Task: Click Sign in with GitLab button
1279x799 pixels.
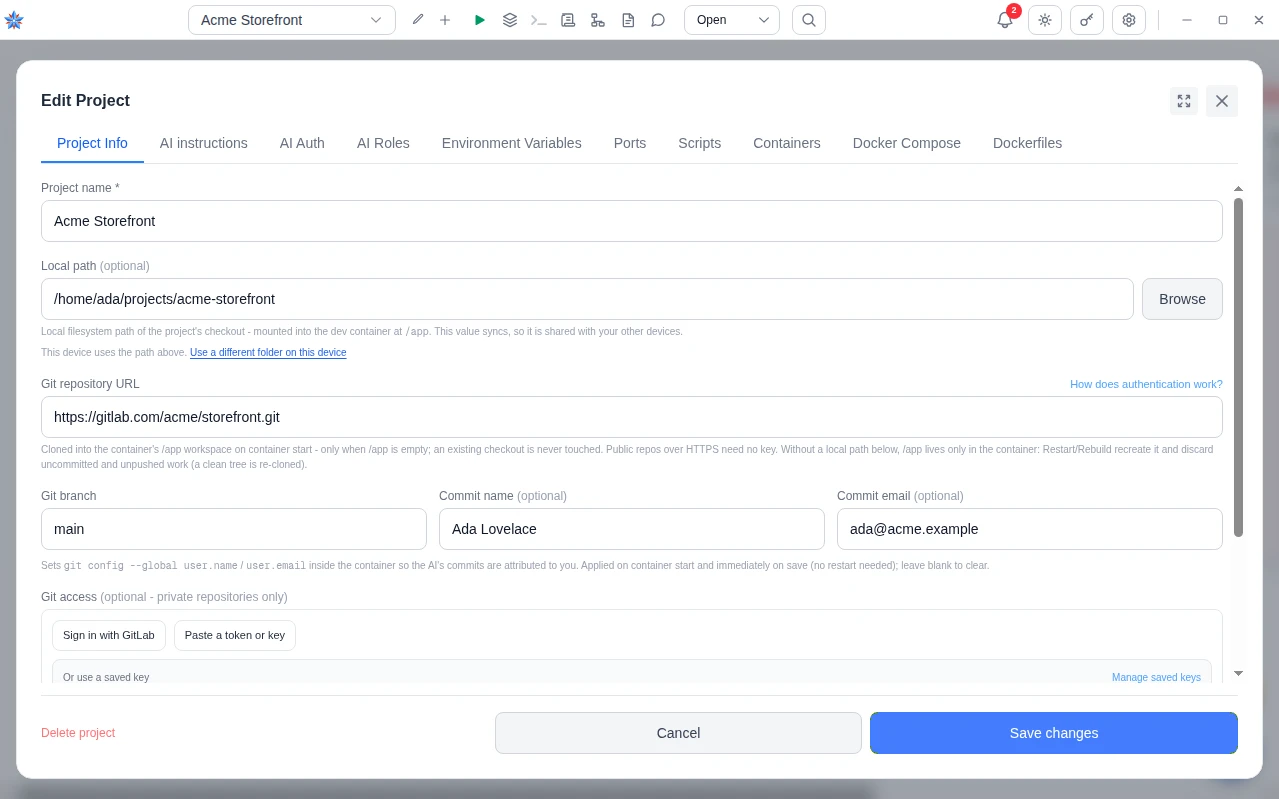Action: point(109,635)
